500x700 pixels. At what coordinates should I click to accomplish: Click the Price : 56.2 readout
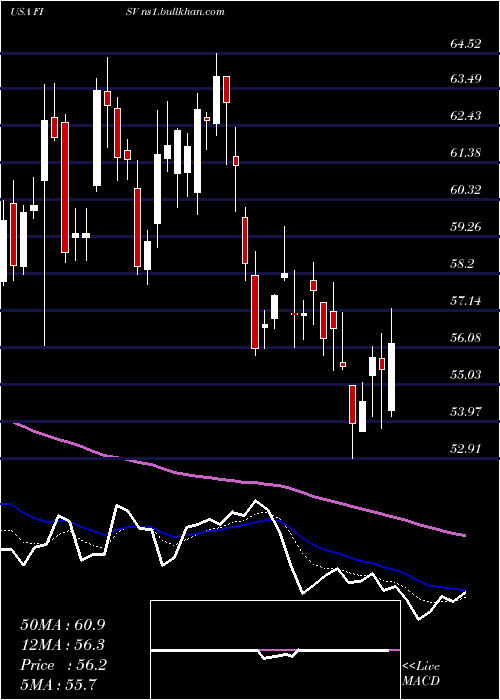click(63, 665)
